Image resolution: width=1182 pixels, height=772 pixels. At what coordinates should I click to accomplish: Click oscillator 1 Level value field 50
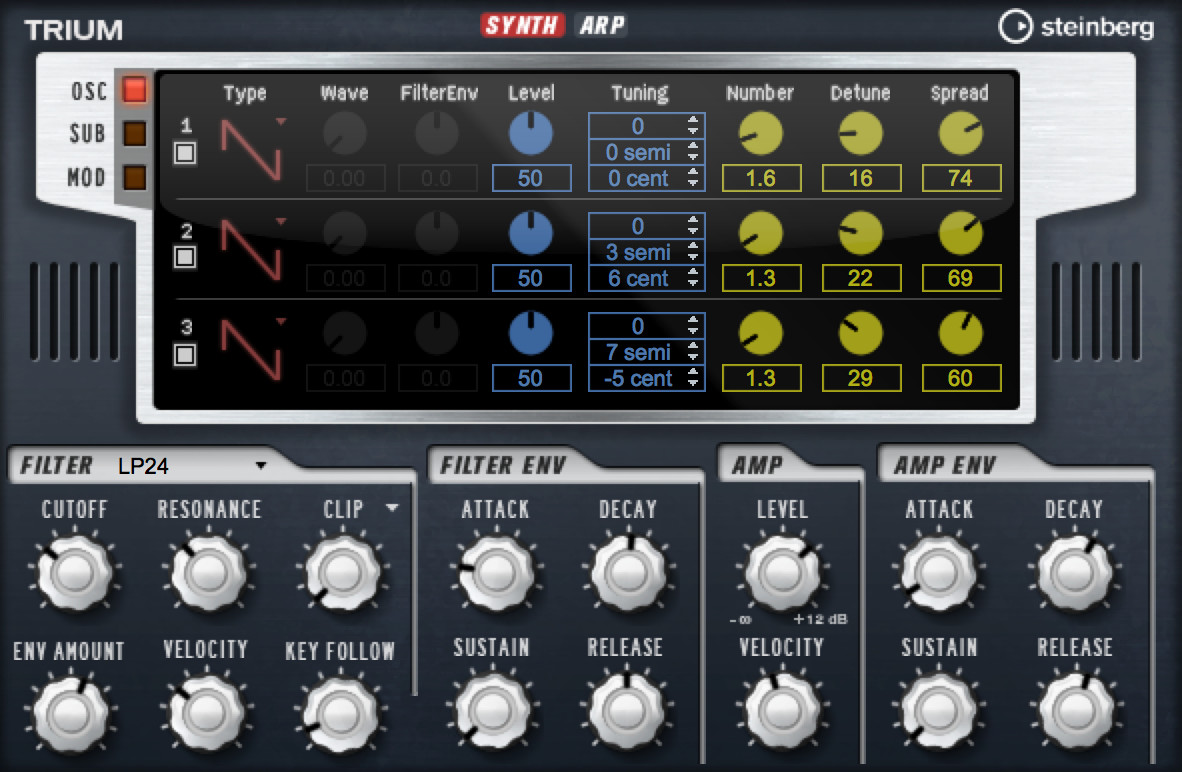click(x=531, y=179)
